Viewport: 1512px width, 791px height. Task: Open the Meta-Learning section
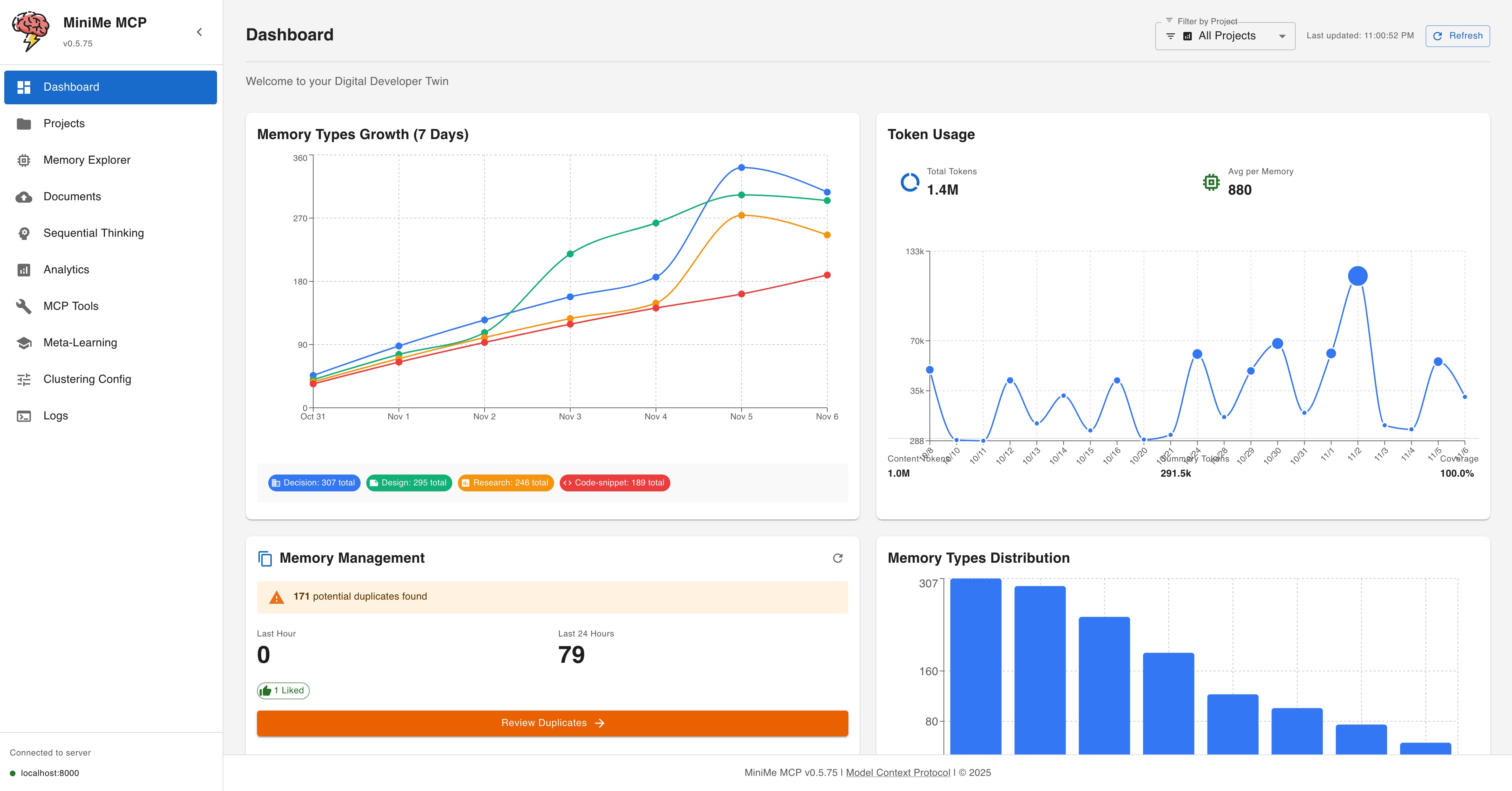pyautogui.click(x=80, y=342)
